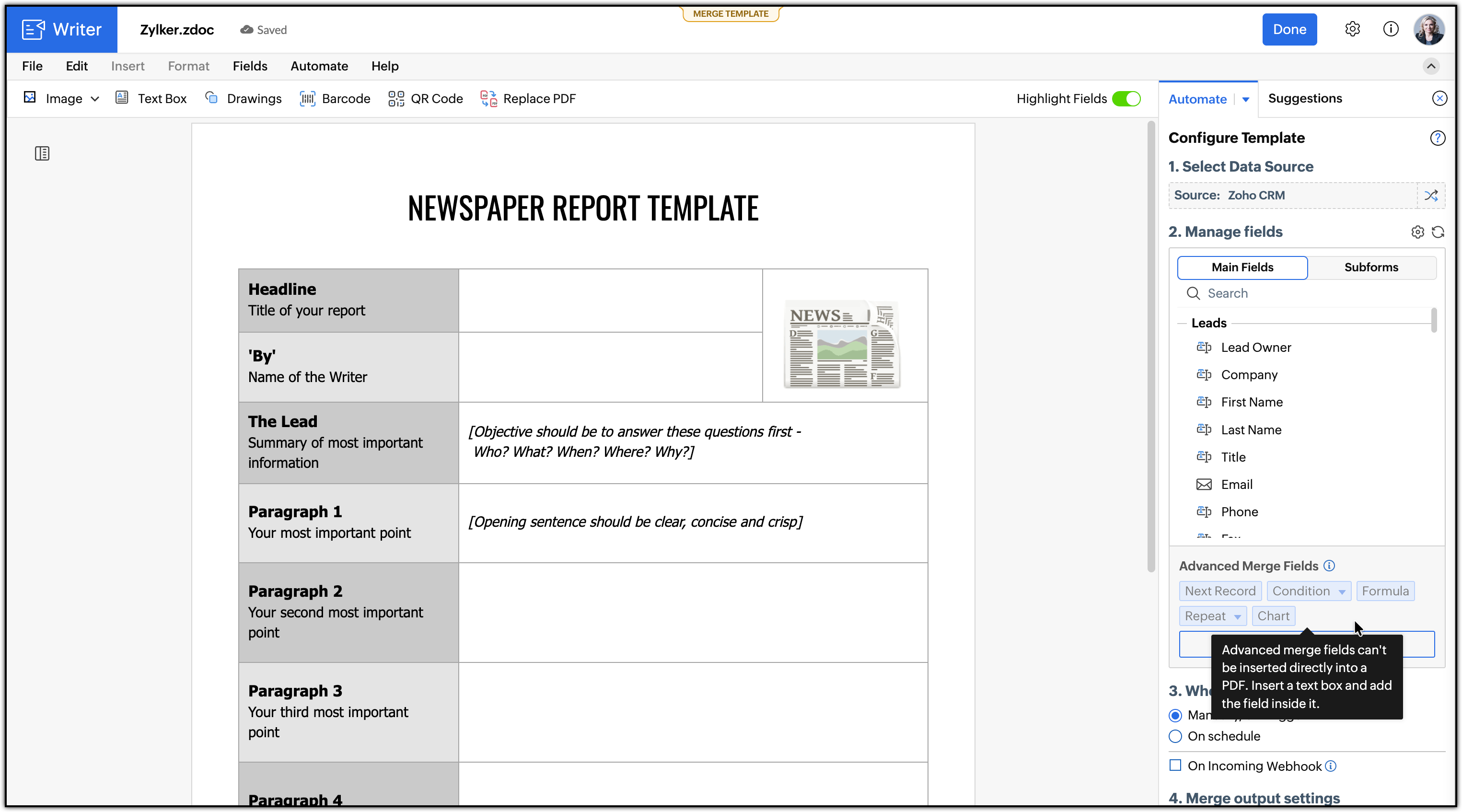The image size is (1462, 812).
Task: Select the Last Name field
Action: (x=1251, y=429)
